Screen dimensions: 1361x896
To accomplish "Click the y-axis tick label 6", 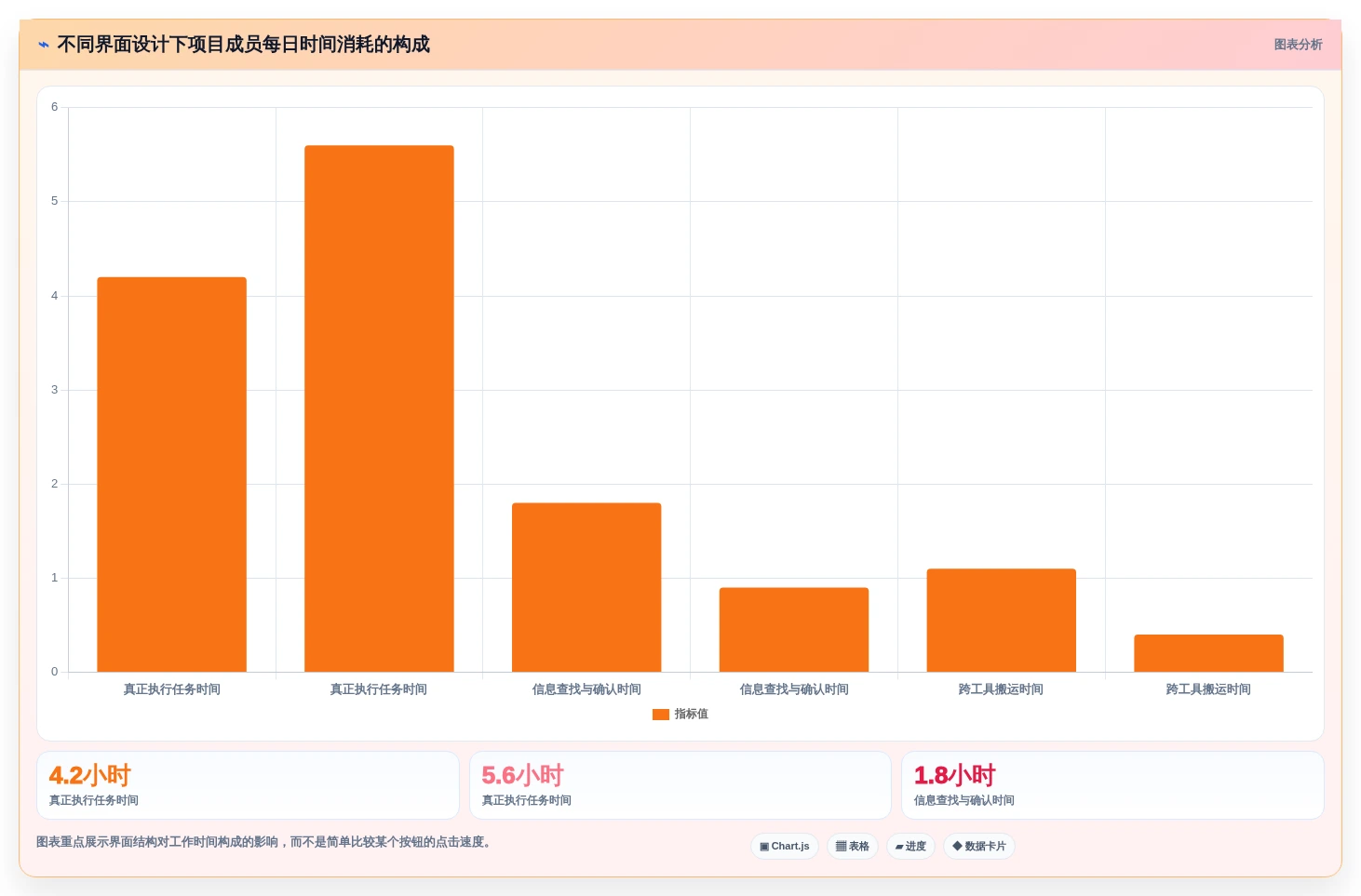I will pyautogui.click(x=54, y=107).
